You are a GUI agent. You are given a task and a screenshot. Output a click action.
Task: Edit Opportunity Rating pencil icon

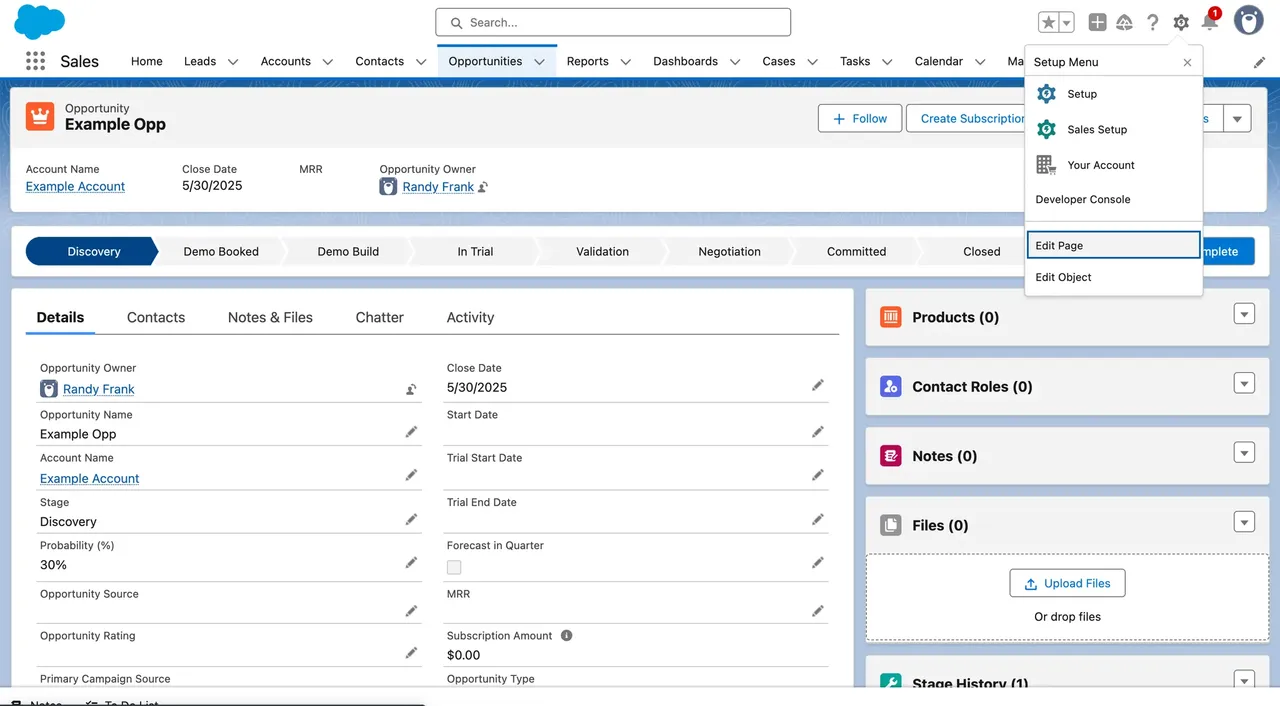411,652
